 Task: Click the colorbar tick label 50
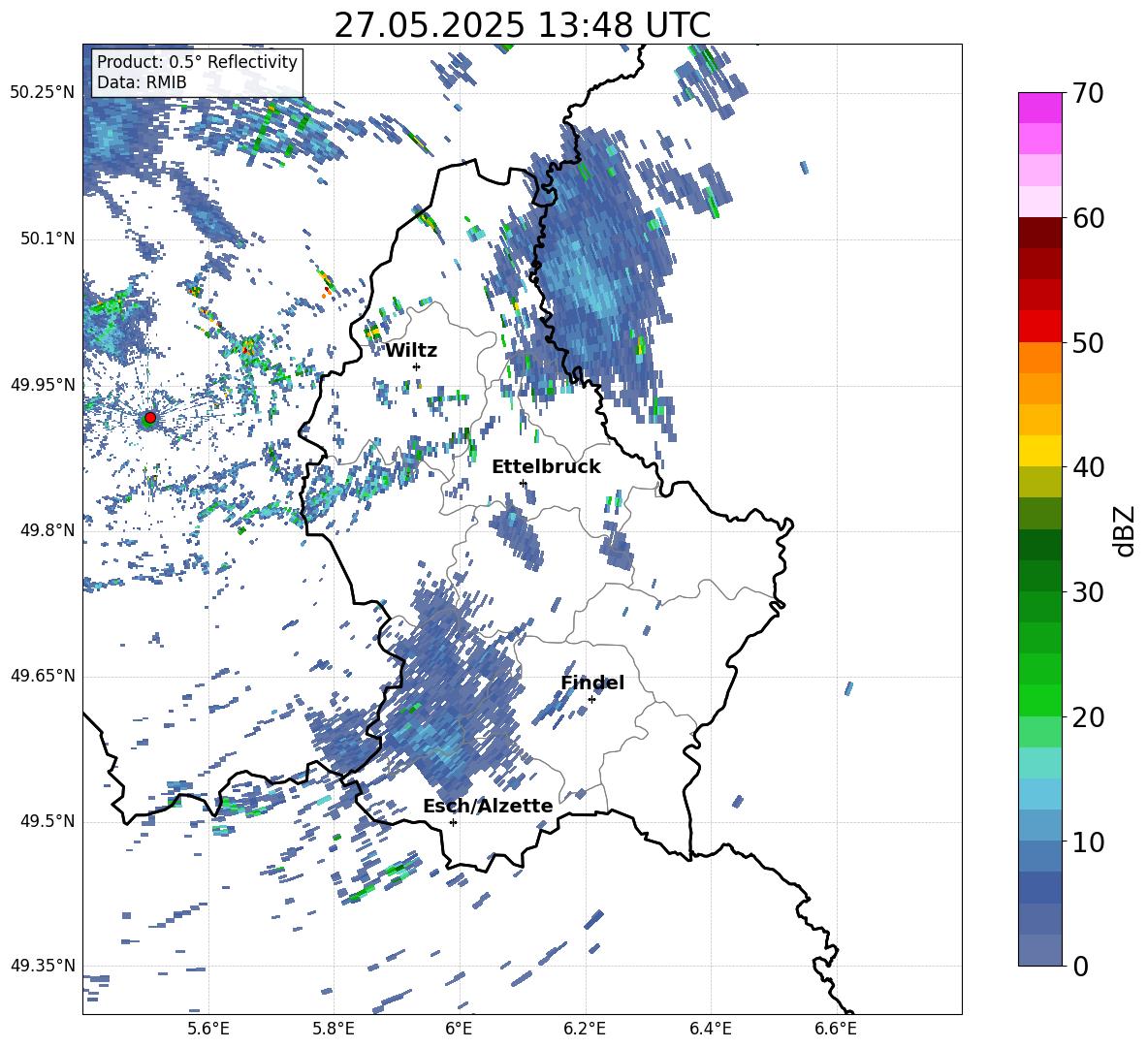(1088, 342)
